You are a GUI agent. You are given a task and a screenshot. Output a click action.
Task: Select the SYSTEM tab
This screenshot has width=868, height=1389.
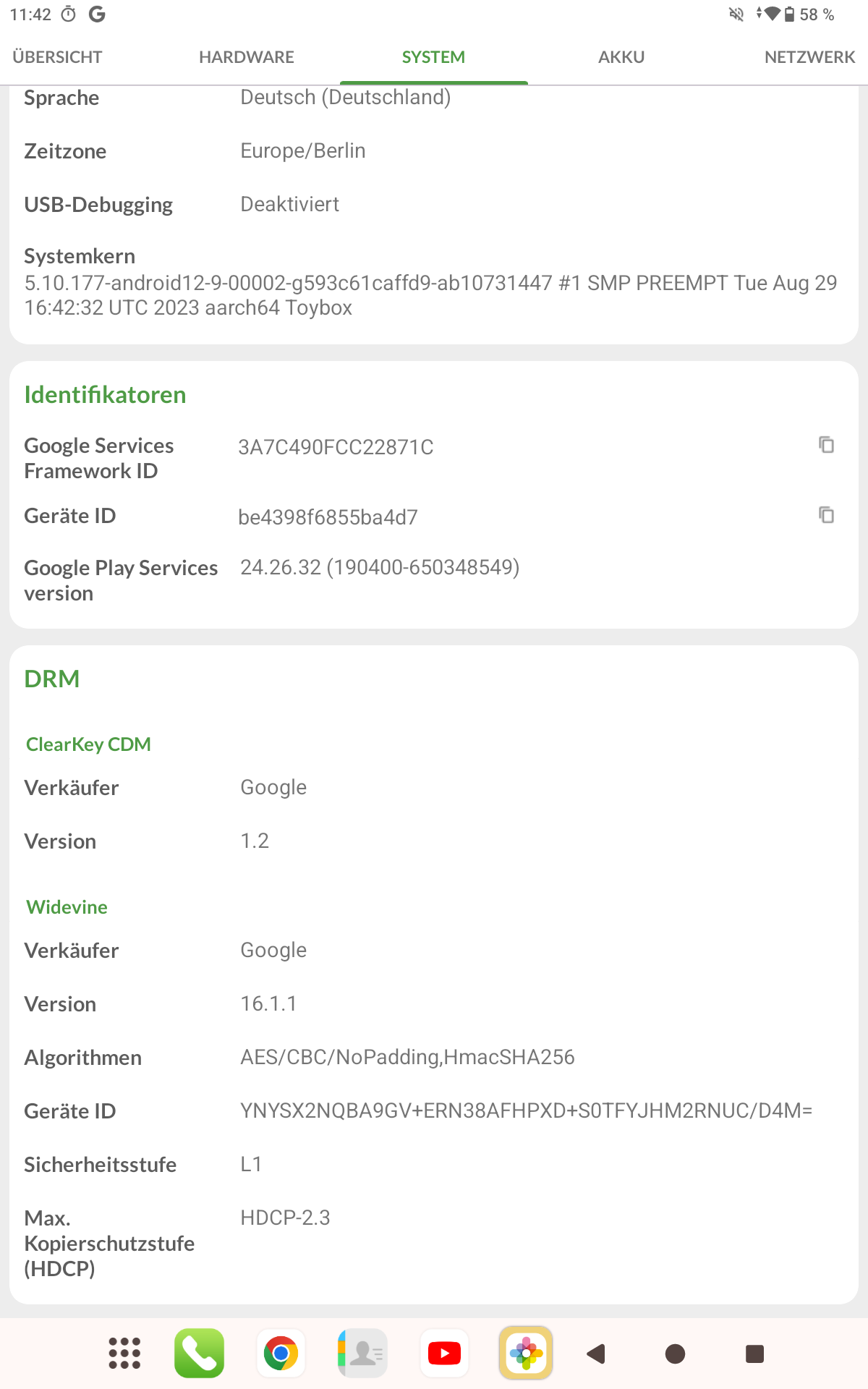coord(433,57)
